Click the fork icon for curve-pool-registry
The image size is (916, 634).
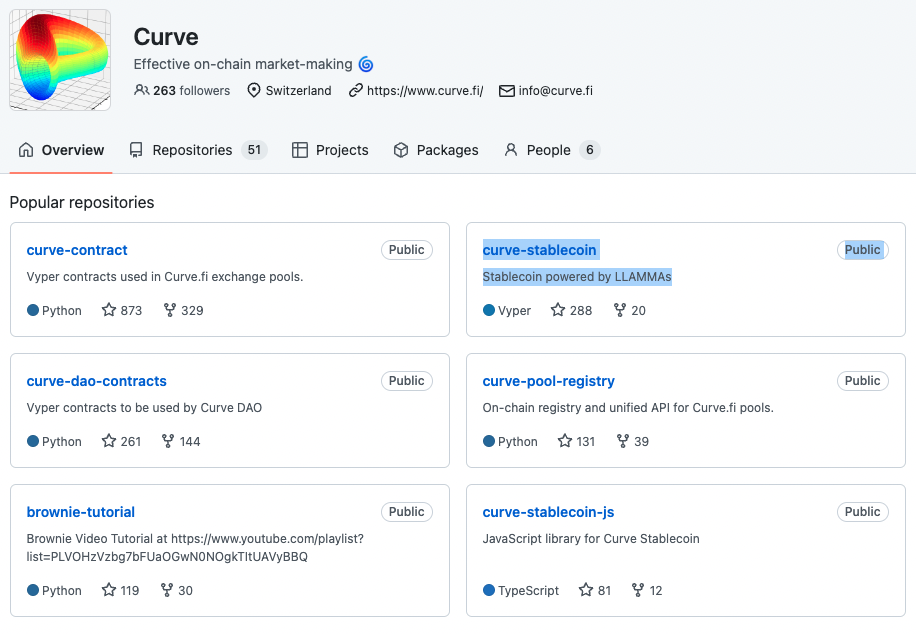pyautogui.click(x=623, y=441)
